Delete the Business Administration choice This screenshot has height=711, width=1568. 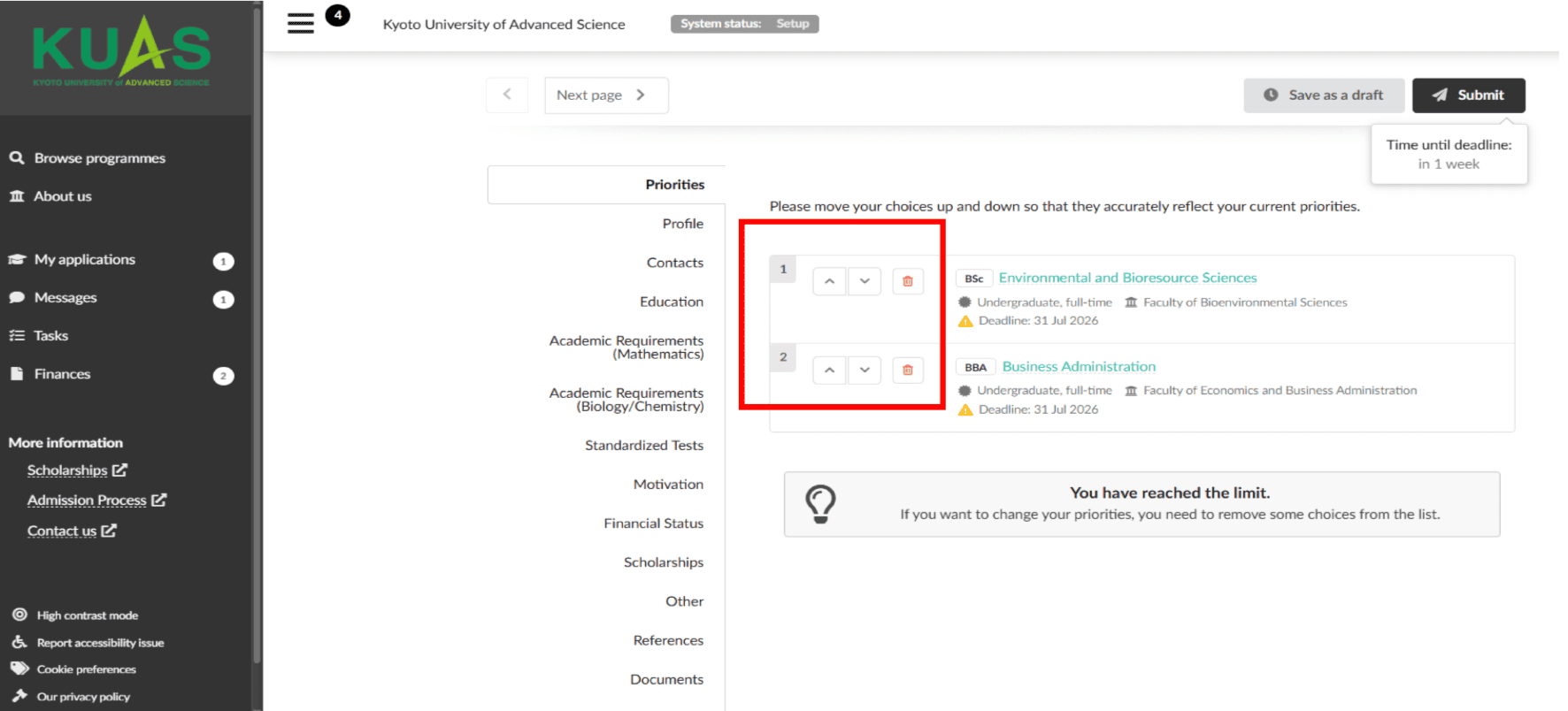tap(908, 370)
